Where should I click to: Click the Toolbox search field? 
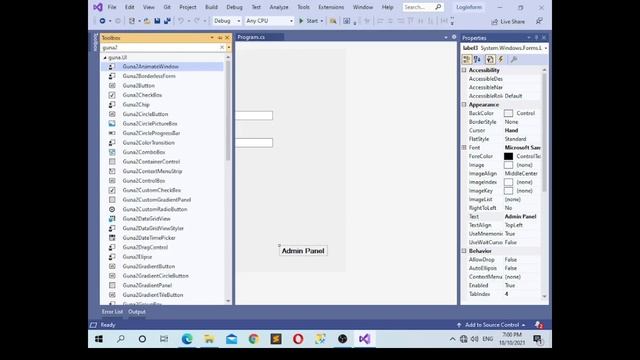click(160, 47)
